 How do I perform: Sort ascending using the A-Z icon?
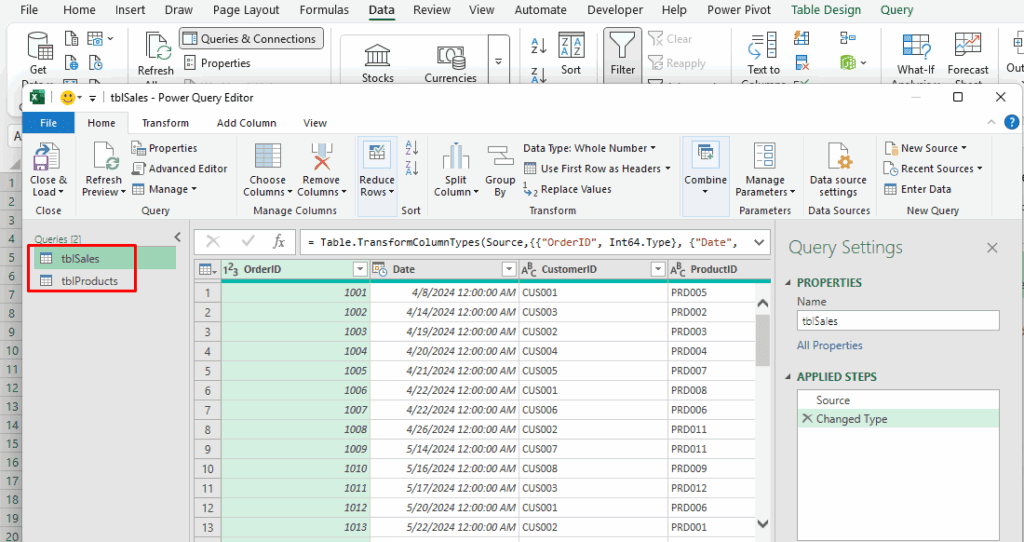click(411, 148)
